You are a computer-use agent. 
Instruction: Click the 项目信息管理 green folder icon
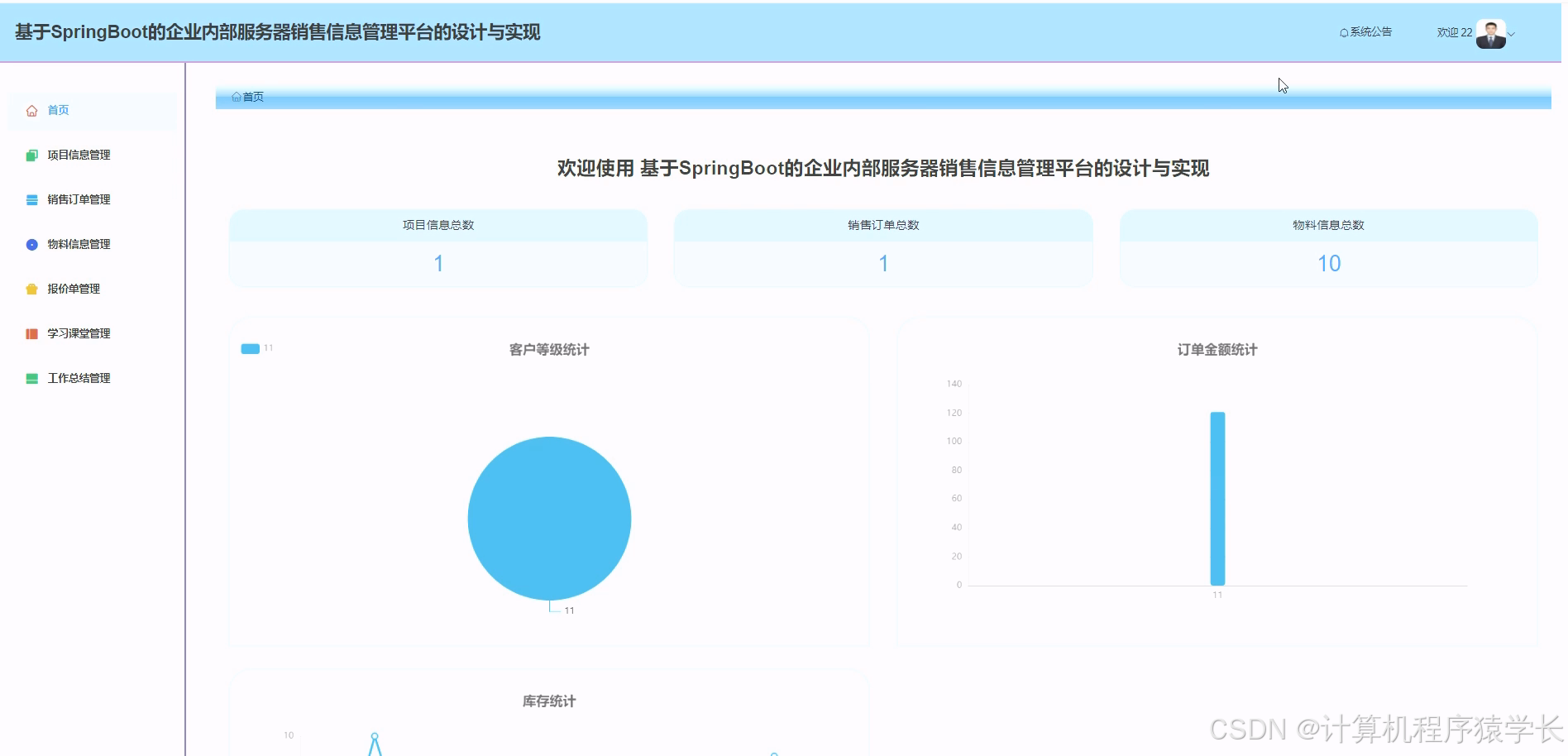click(x=31, y=155)
